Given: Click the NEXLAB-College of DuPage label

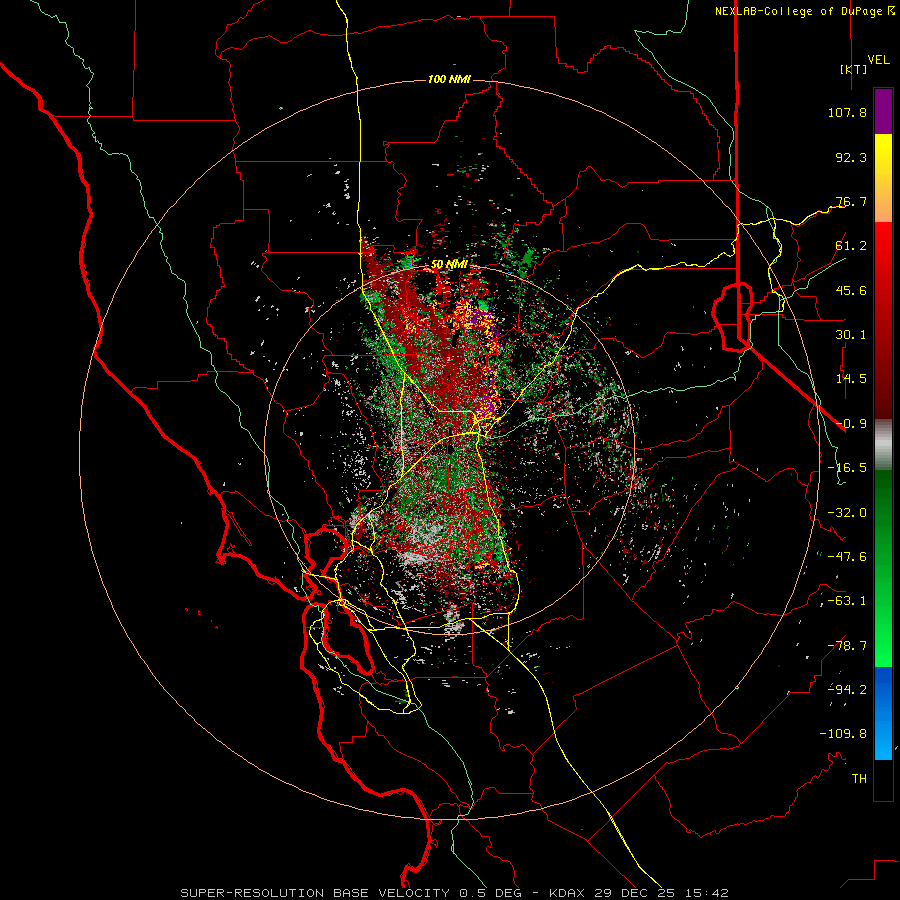Looking at the screenshot, I should [799, 11].
